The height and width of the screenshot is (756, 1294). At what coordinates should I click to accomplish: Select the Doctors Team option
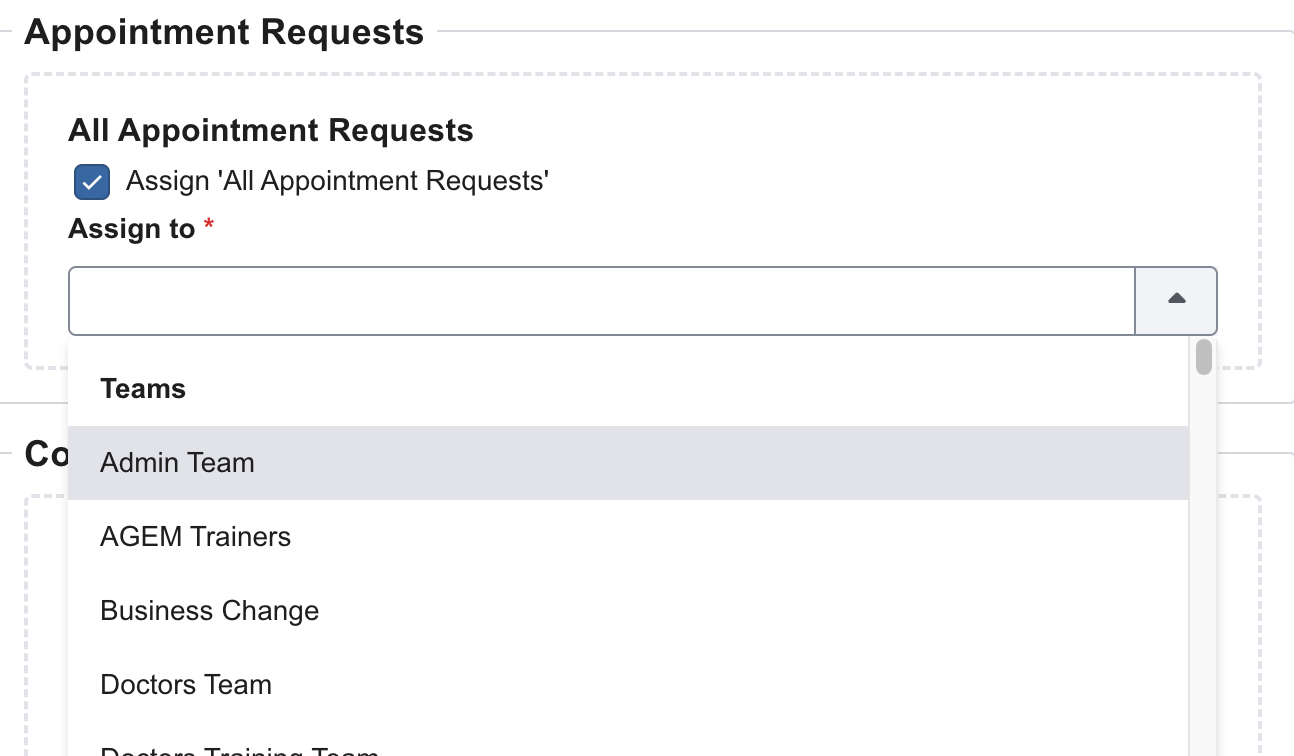[186, 685]
